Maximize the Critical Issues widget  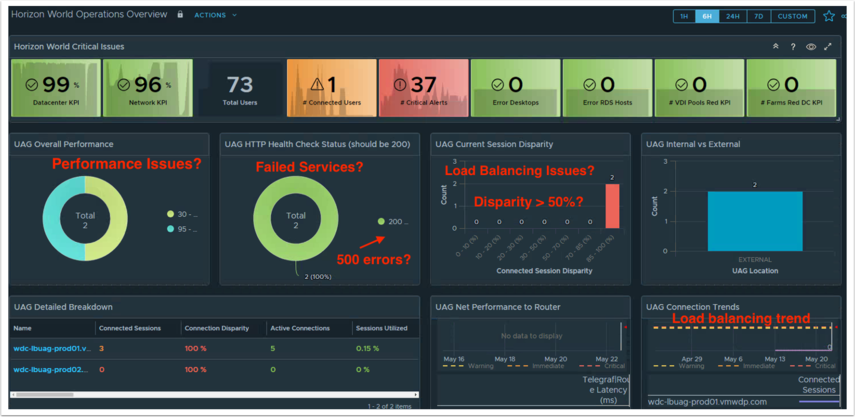click(828, 47)
